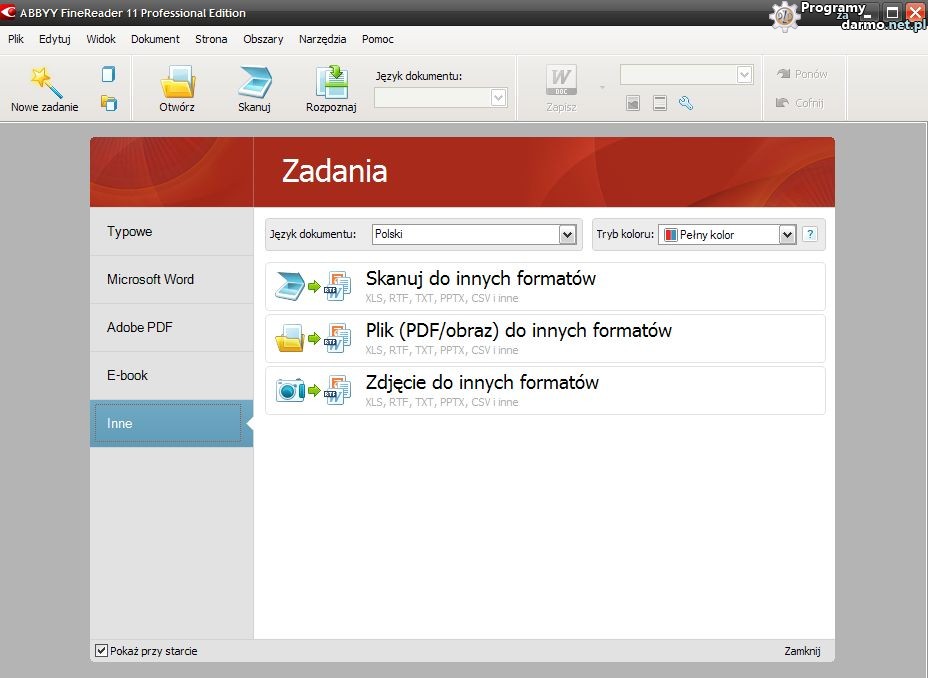Click the wrench settings icon in the toolbar
The height and width of the screenshot is (678, 928).
pos(686,103)
